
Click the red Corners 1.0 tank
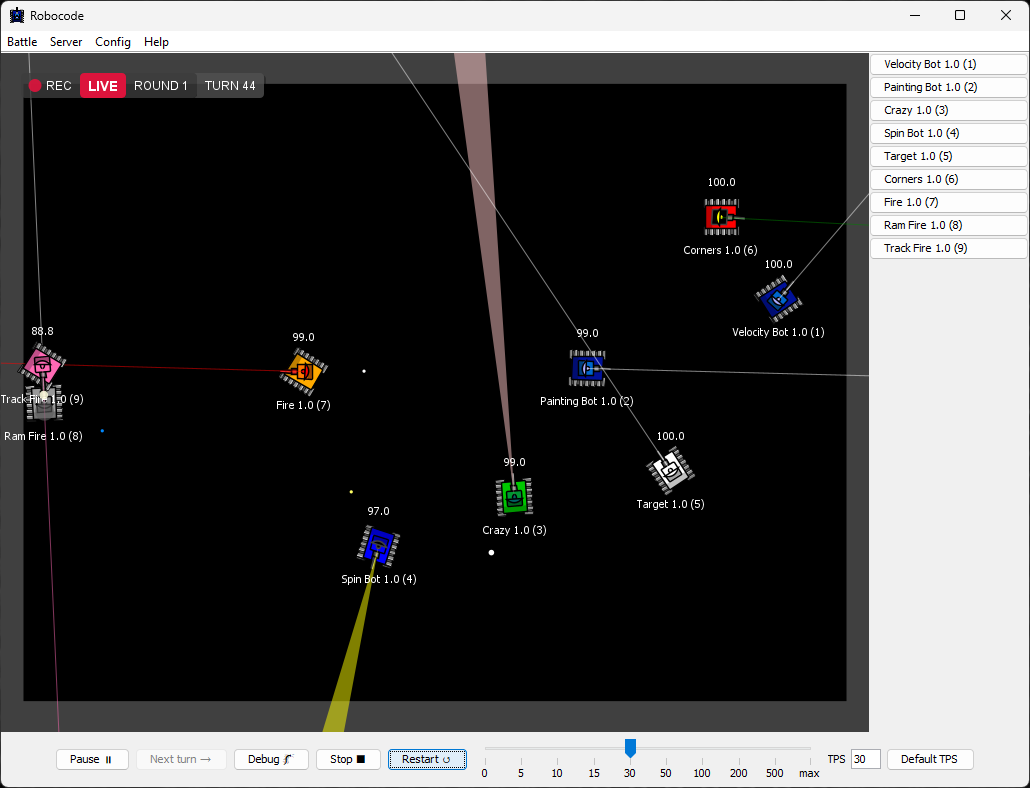(x=720, y=217)
